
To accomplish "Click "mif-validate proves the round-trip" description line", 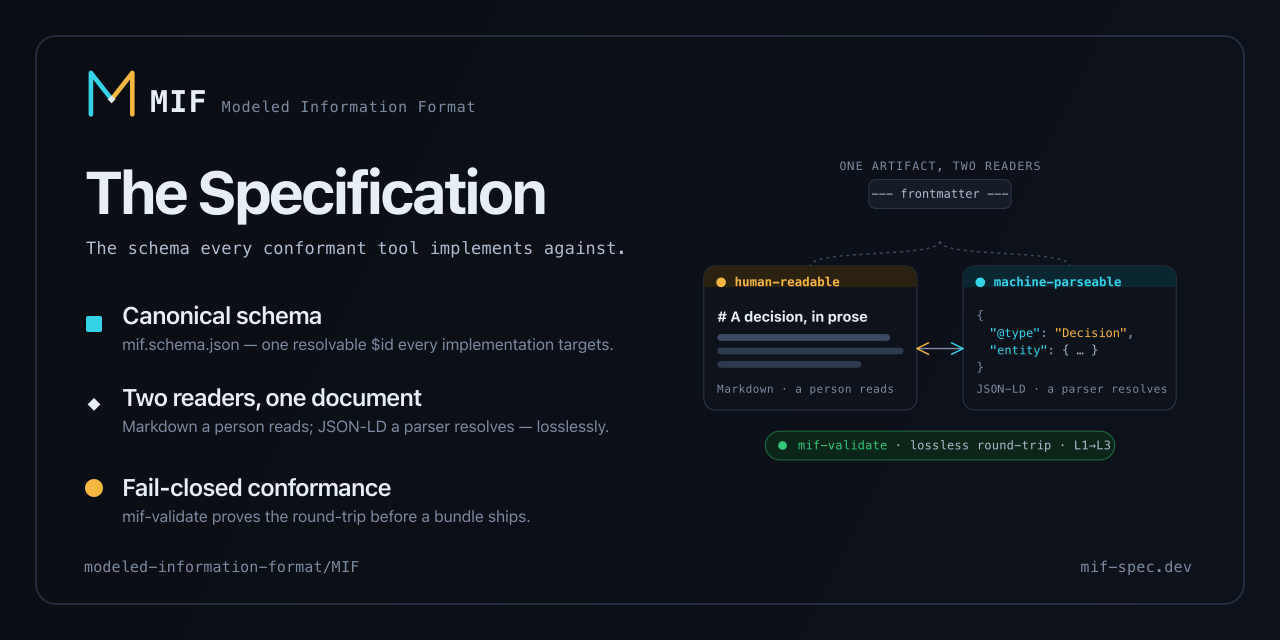I will point(326,517).
